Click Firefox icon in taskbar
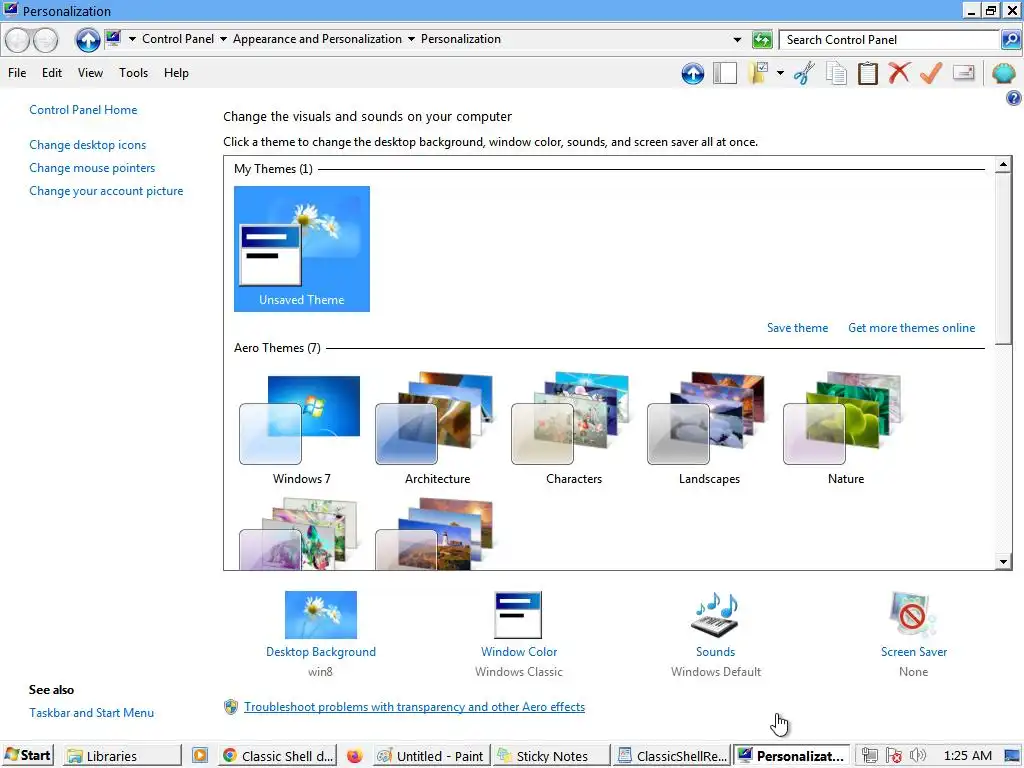This screenshot has height=768, width=1024. point(354,756)
